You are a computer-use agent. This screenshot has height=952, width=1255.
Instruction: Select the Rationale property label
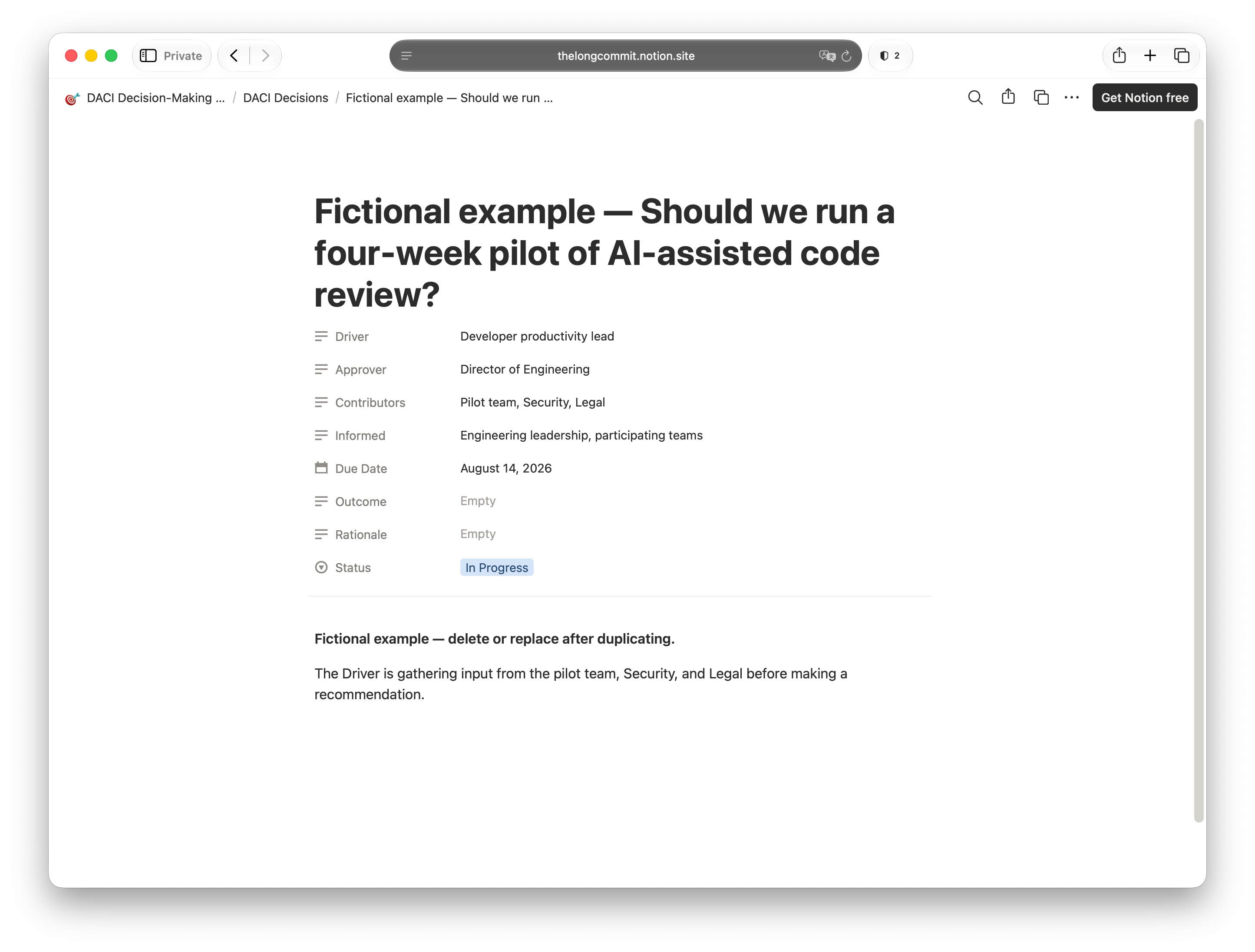pos(361,535)
